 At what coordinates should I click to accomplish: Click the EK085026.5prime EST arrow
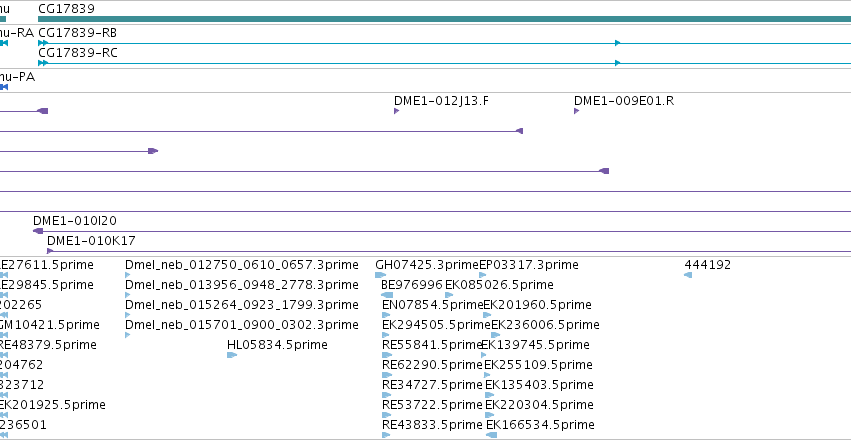pyautogui.click(x=449, y=295)
